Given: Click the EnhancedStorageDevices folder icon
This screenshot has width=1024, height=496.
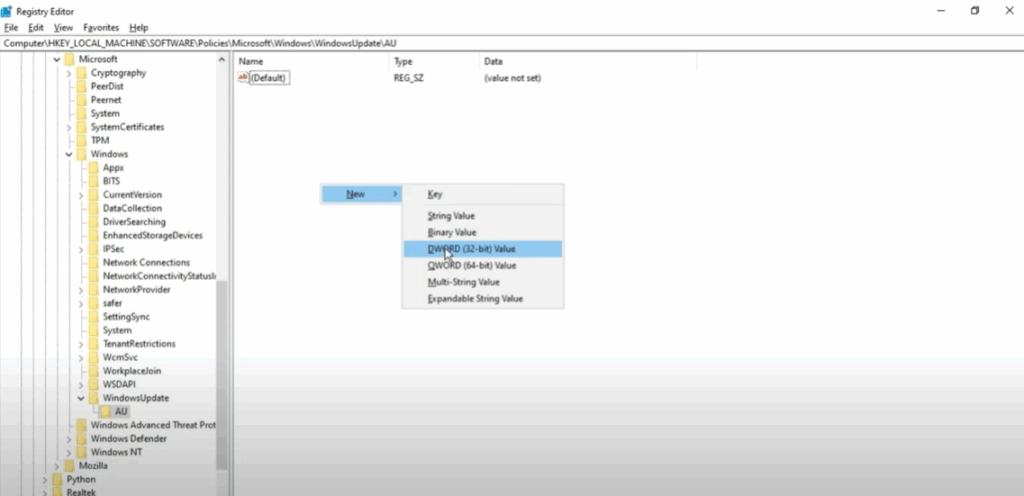Looking at the screenshot, I should 93,235.
